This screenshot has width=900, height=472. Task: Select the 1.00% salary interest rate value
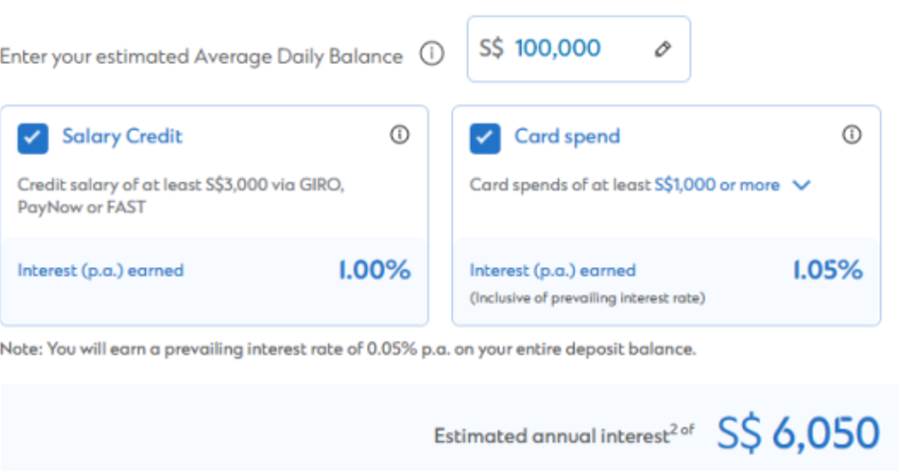376,270
